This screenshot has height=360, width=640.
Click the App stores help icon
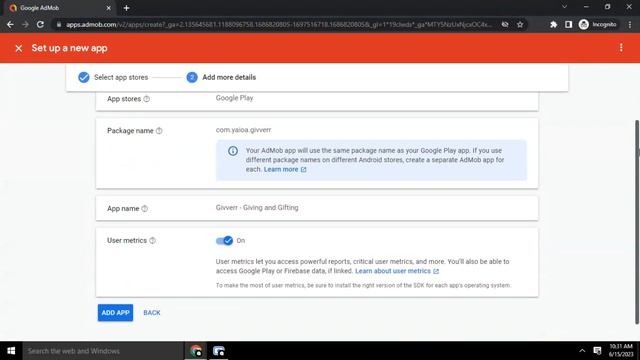point(147,99)
